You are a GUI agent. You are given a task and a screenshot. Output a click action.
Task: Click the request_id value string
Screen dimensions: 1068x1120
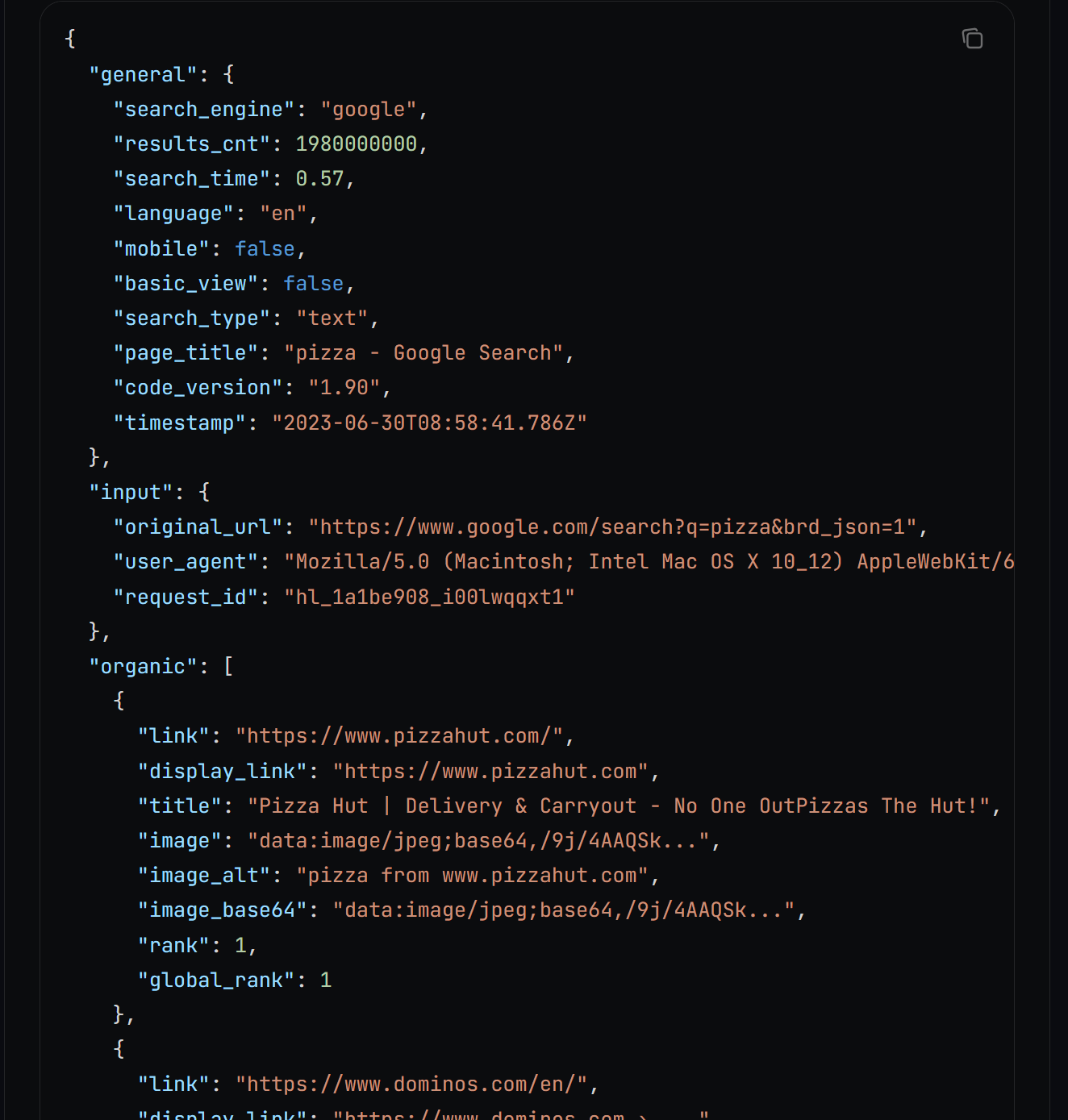(x=429, y=597)
